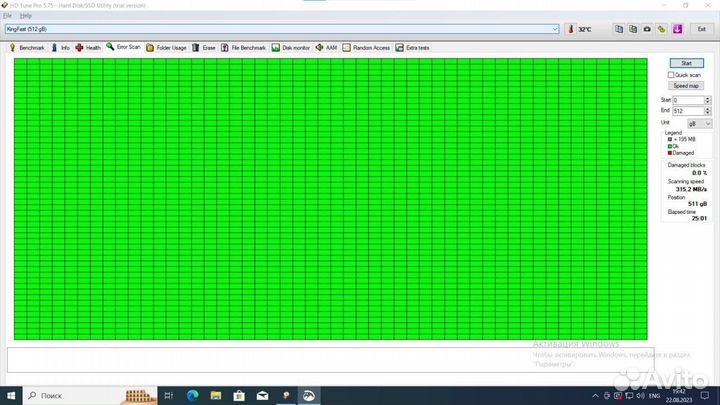The width and height of the screenshot is (720, 405).
Task: Copy info to clipboard icon
Action: [x=619, y=29]
